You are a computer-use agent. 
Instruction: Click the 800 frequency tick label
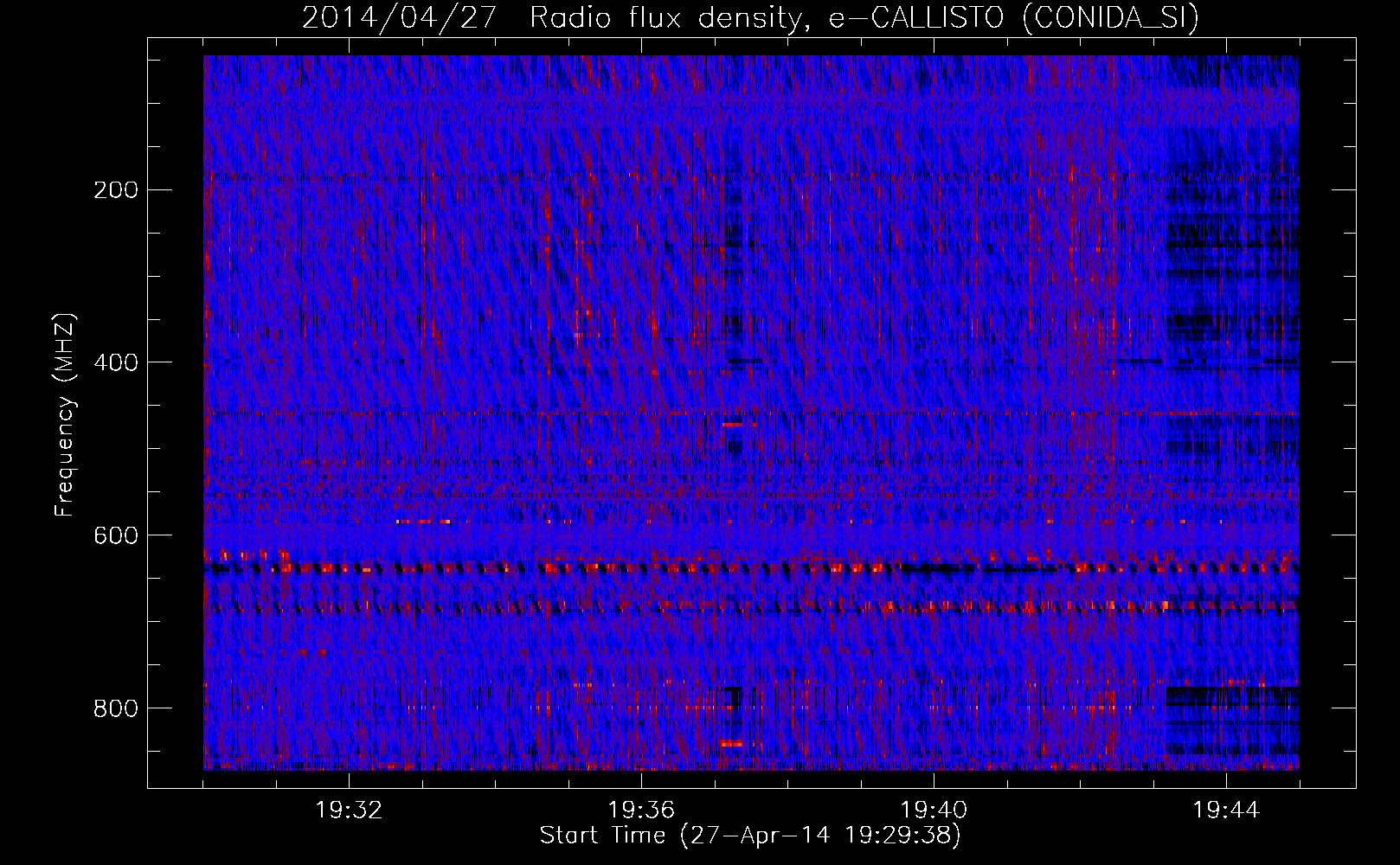point(116,708)
